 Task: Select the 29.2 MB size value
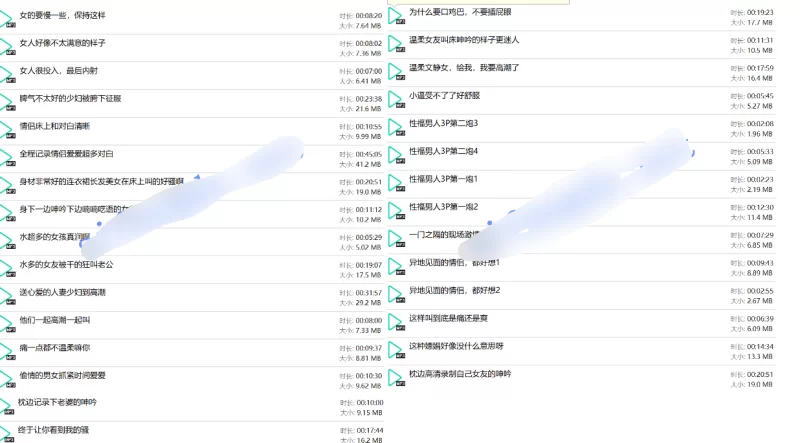click(368, 303)
